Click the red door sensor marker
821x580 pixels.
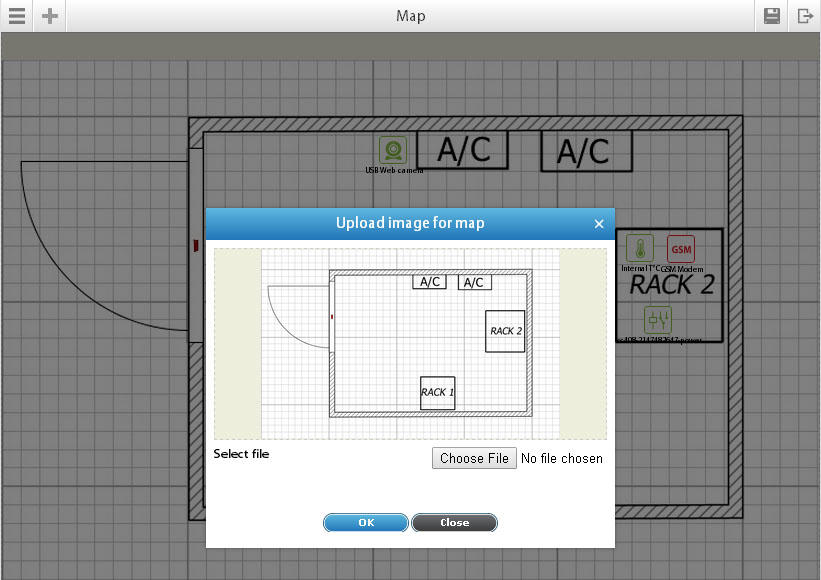(196, 246)
